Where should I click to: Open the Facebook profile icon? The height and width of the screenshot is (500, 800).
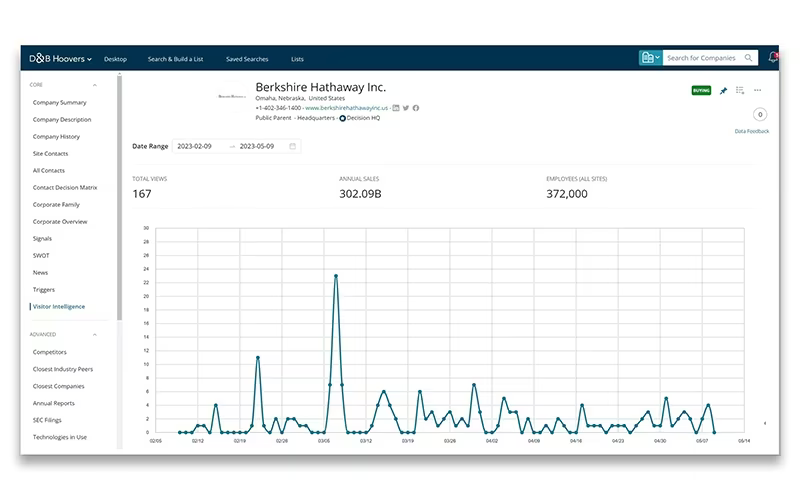pos(416,108)
